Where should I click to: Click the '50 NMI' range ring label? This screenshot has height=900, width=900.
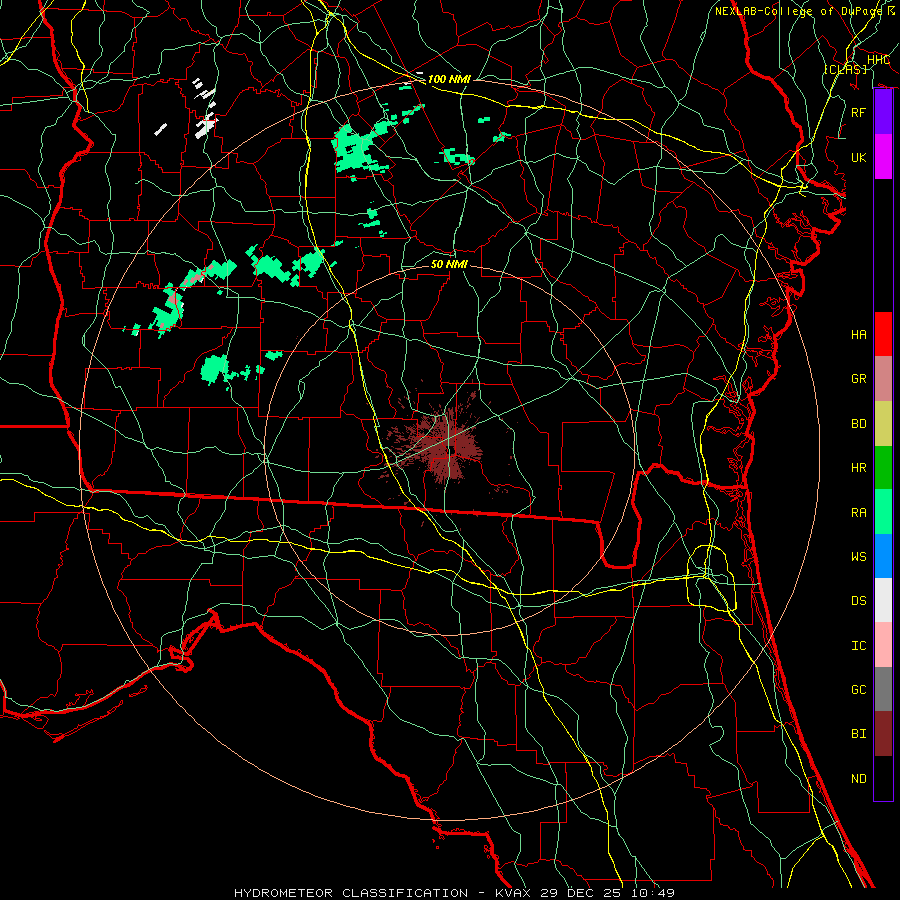(449, 264)
